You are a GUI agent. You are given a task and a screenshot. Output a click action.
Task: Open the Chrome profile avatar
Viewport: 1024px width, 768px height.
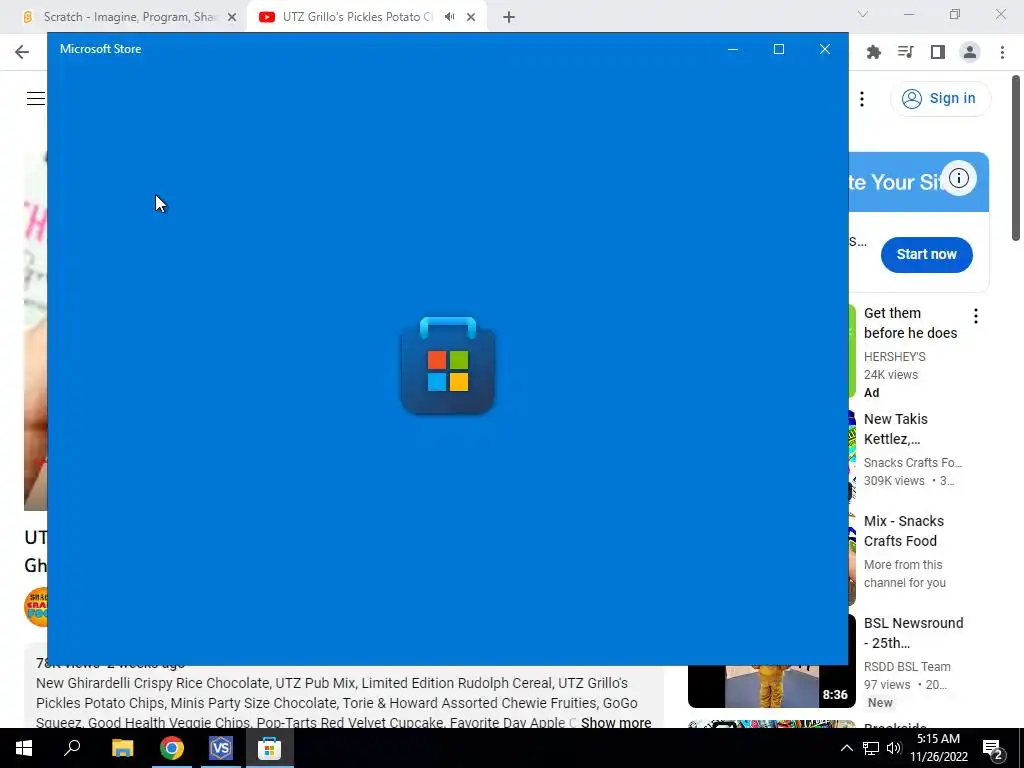click(x=970, y=52)
